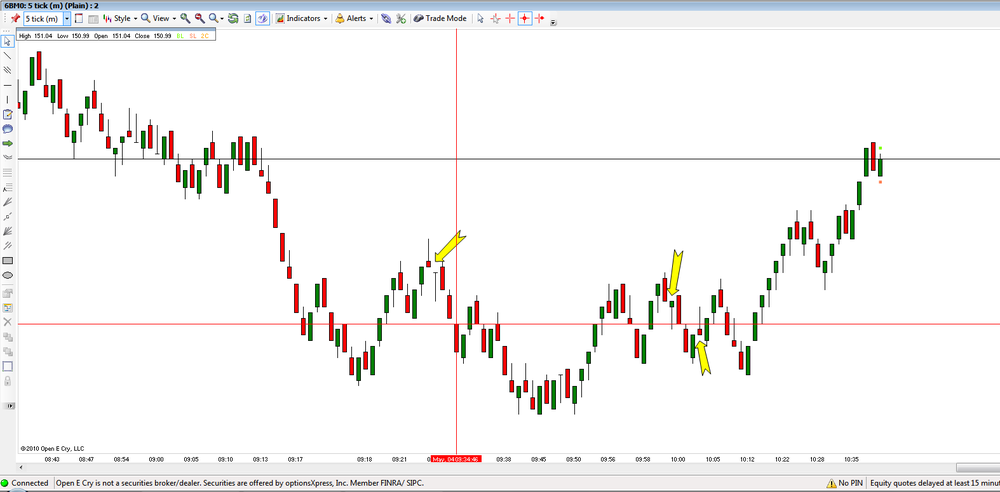This screenshot has width=1000, height=492.
Task: Select the gray rectangle shape tool
Action: coord(8,260)
